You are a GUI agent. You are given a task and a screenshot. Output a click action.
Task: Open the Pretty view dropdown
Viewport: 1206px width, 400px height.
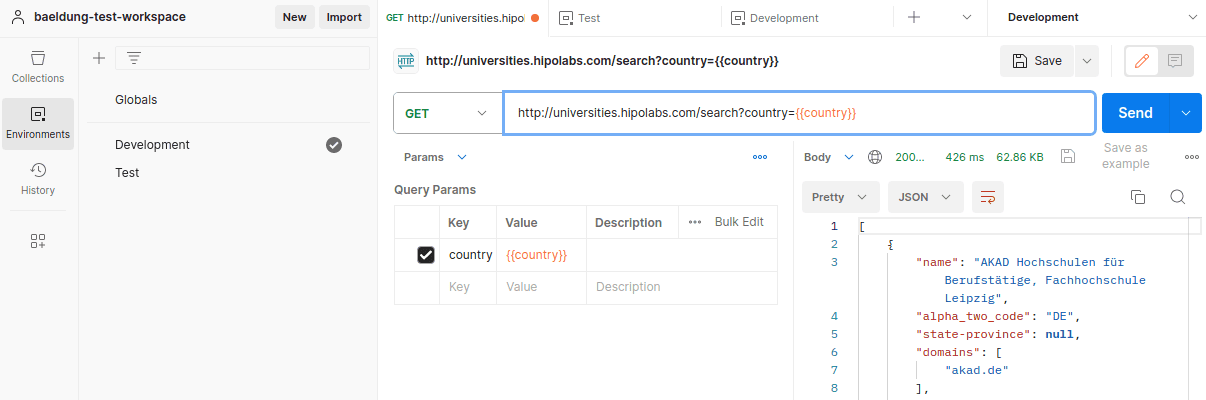pyautogui.click(x=840, y=197)
